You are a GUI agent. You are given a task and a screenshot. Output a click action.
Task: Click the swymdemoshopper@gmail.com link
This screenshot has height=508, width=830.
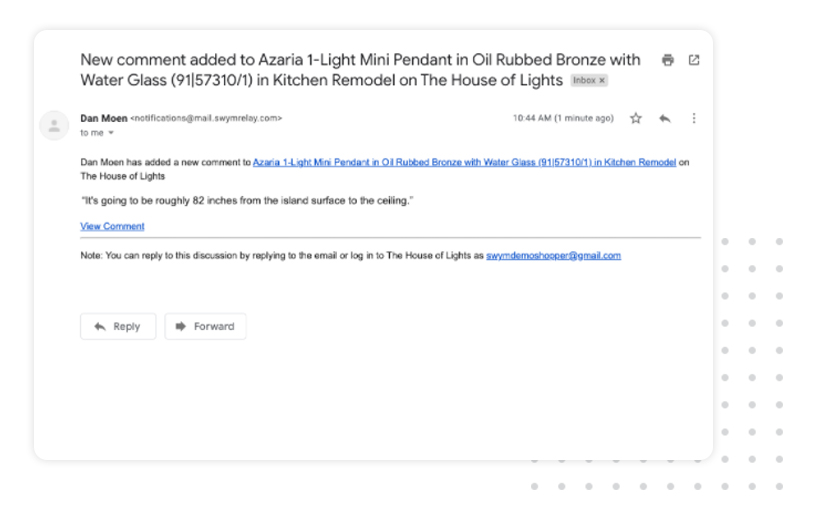pos(553,256)
